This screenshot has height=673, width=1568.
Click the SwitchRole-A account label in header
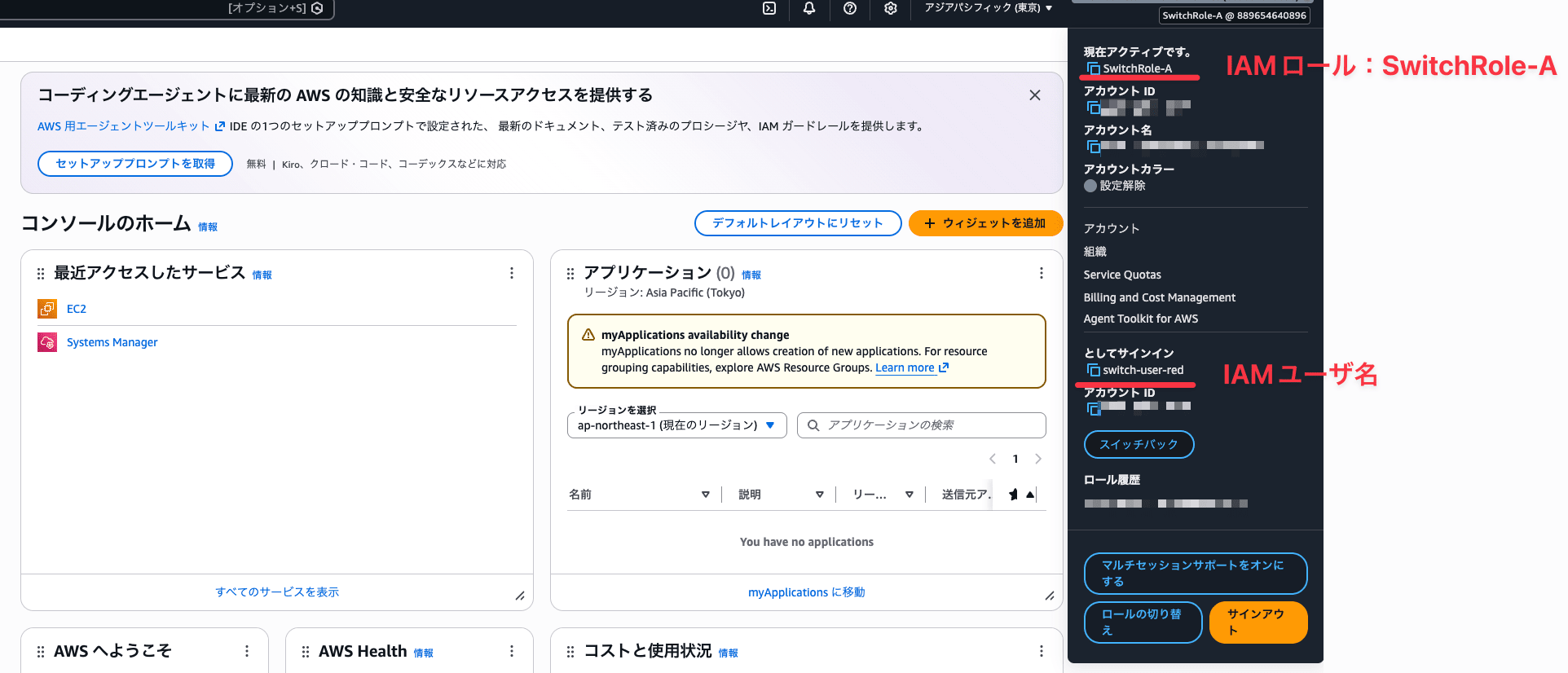[x=1234, y=15]
